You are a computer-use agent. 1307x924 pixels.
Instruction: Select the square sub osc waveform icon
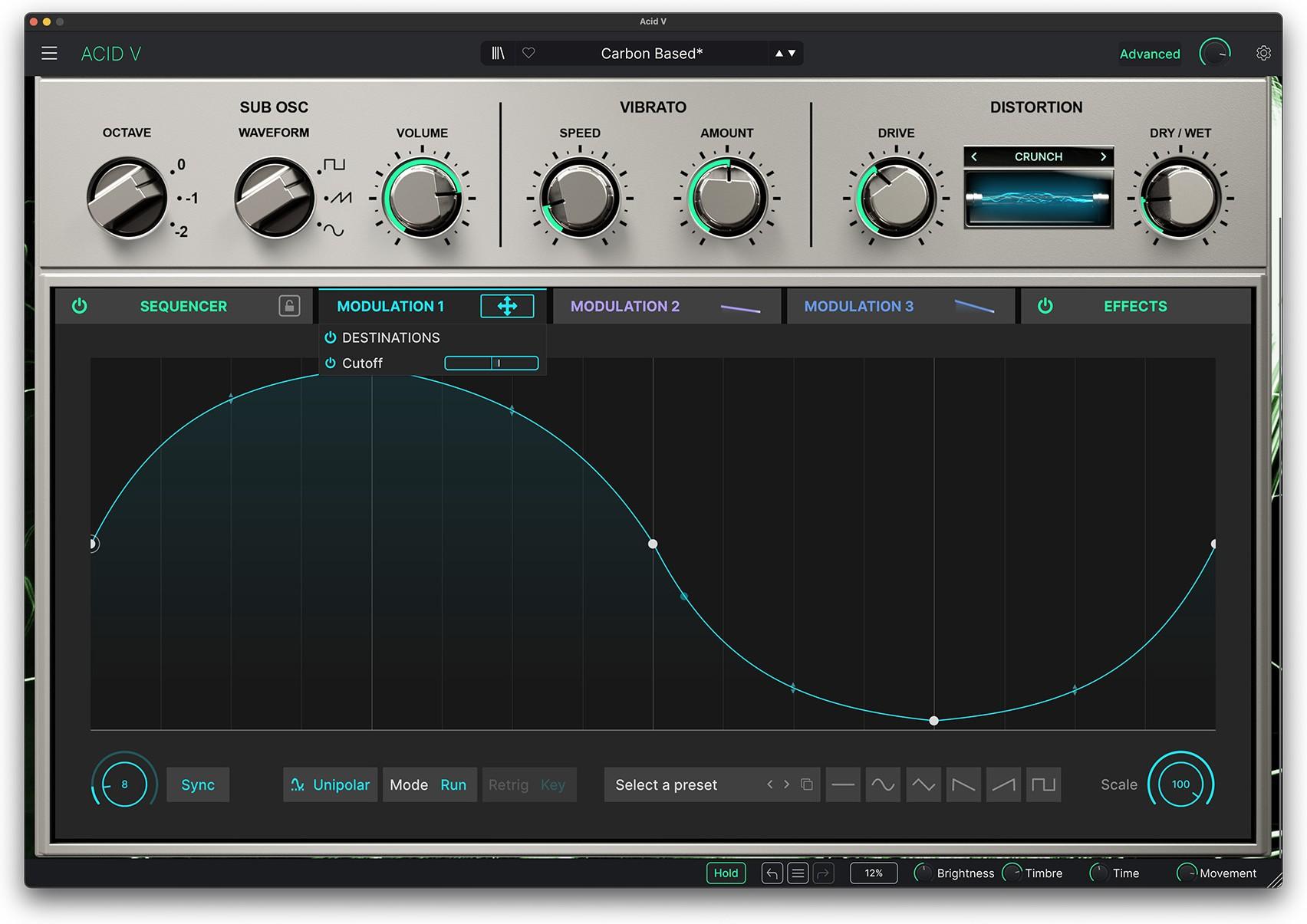pos(334,164)
